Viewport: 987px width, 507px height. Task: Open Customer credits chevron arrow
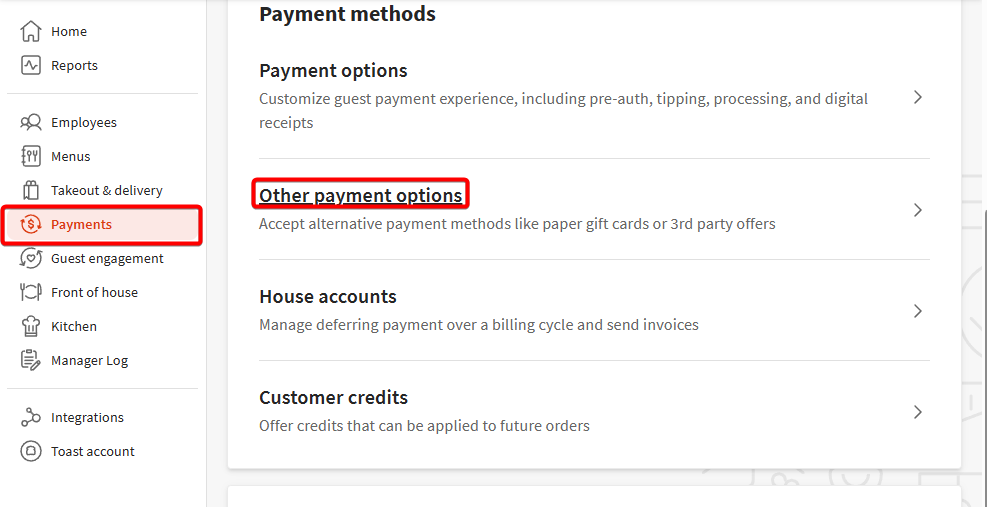pyautogui.click(x=918, y=412)
